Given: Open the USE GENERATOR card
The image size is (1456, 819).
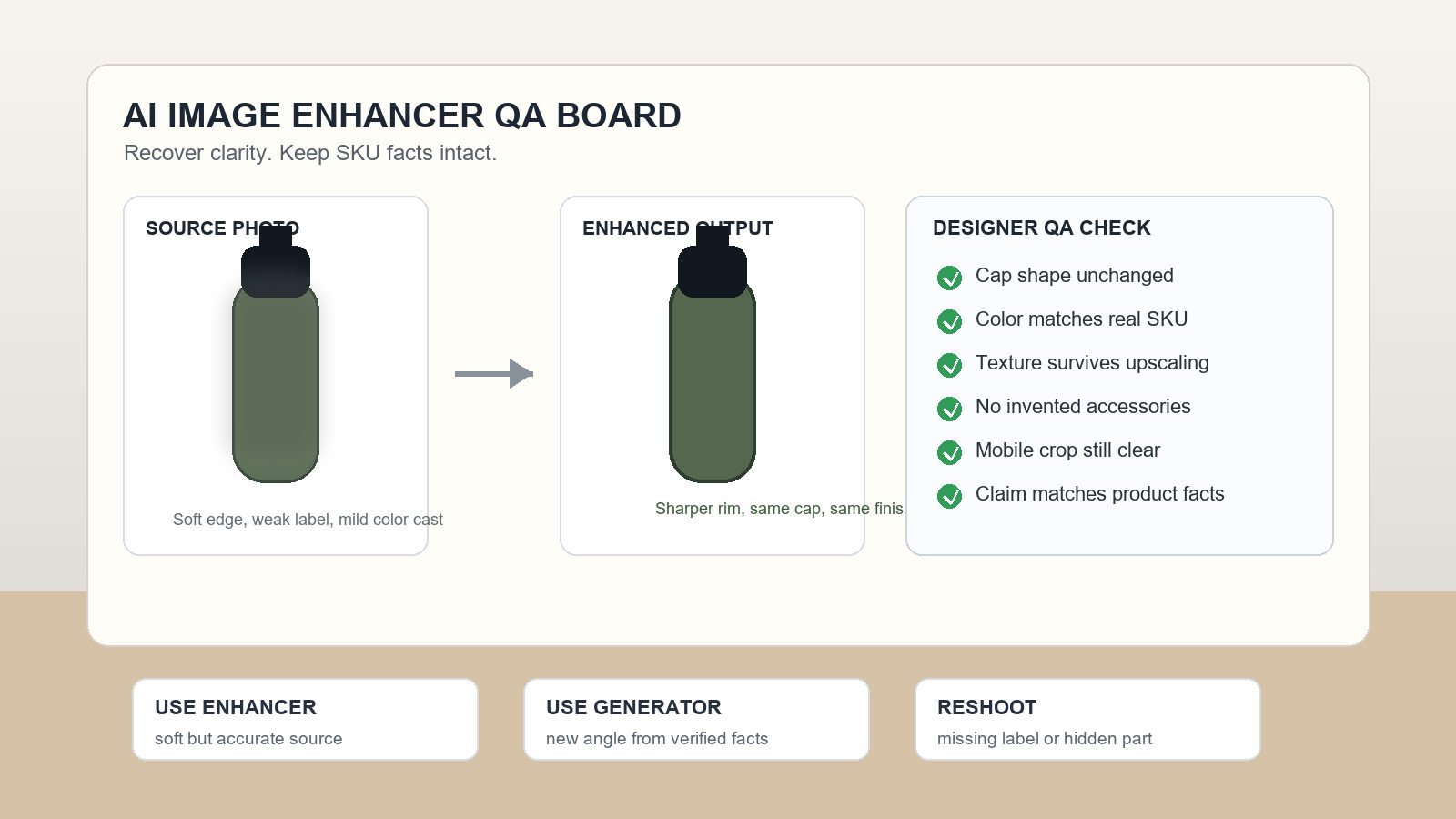Looking at the screenshot, I should (x=696, y=719).
